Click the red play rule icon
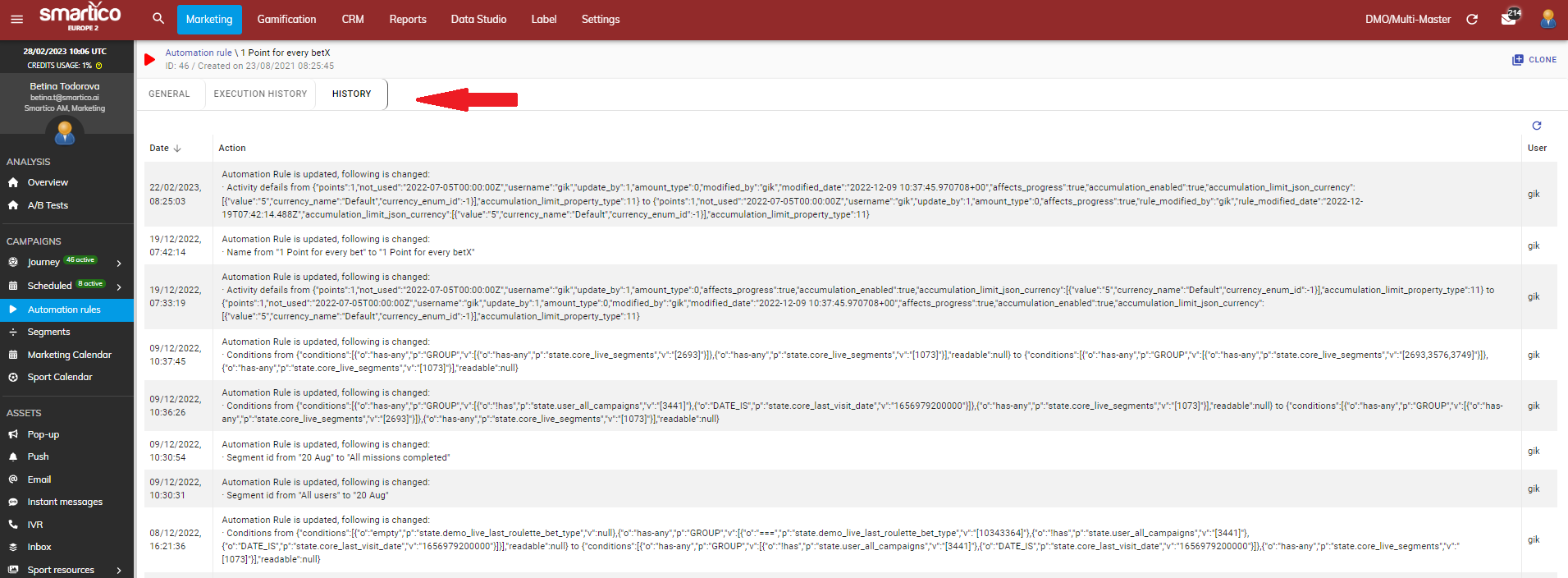 (149, 59)
